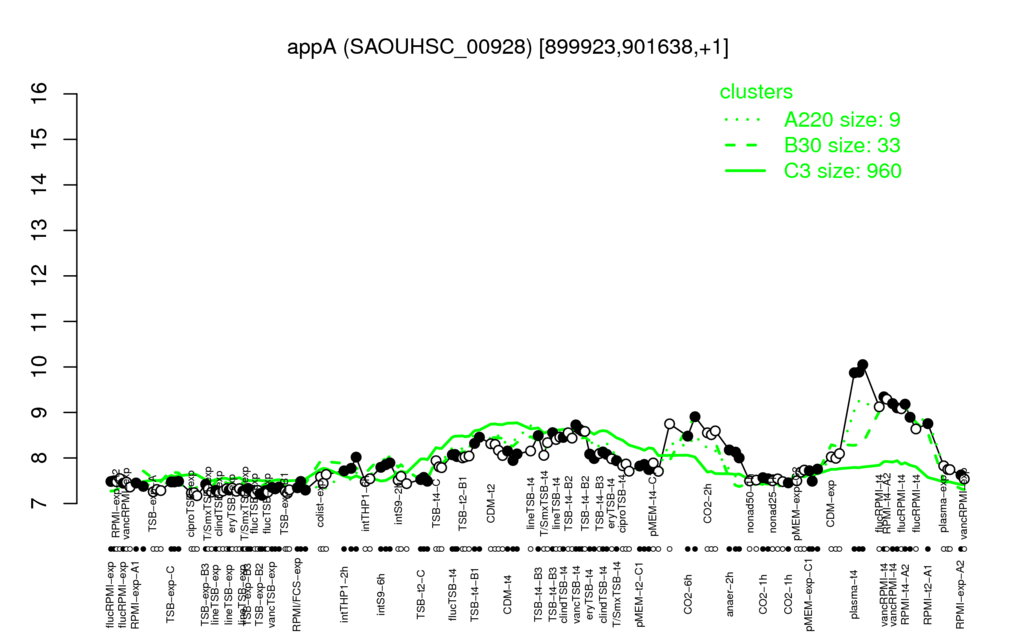Click x-axis label 'RPMI-t2-A1'

pos(928,592)
